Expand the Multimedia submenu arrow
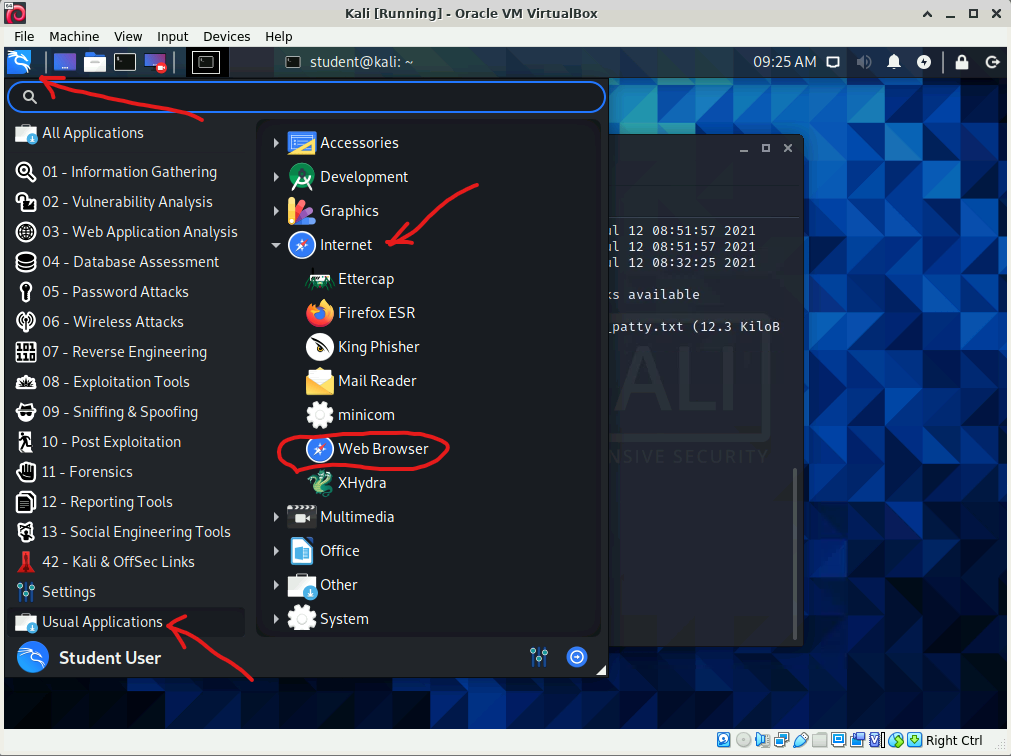1011x756 pixels. (x=276, y=517)
